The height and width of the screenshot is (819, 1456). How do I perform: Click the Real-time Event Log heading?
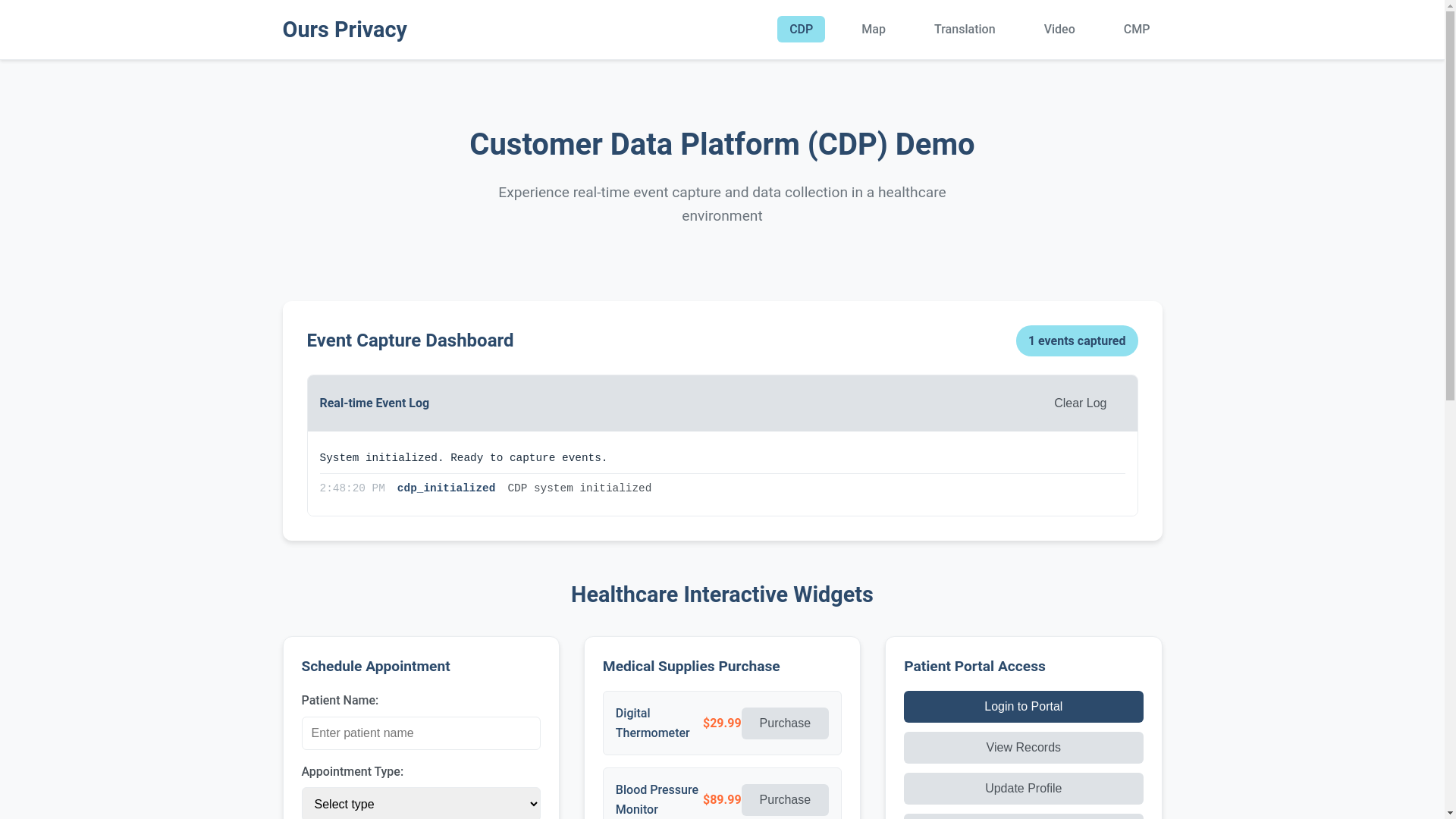(375, 403)
